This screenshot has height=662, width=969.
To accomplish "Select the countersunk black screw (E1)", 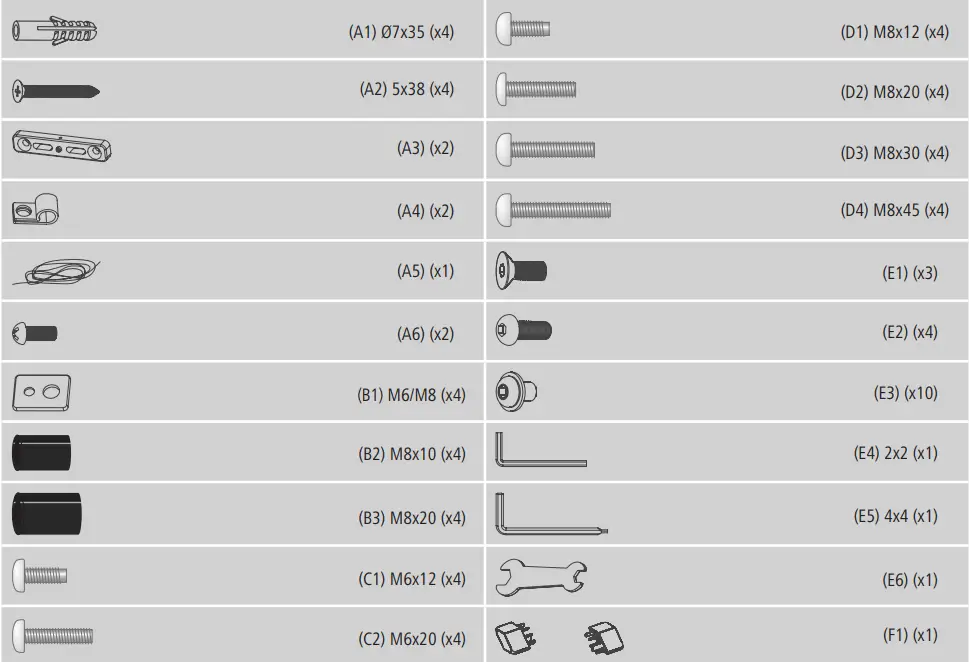I will pyautogui.click(x=521, y=271).
